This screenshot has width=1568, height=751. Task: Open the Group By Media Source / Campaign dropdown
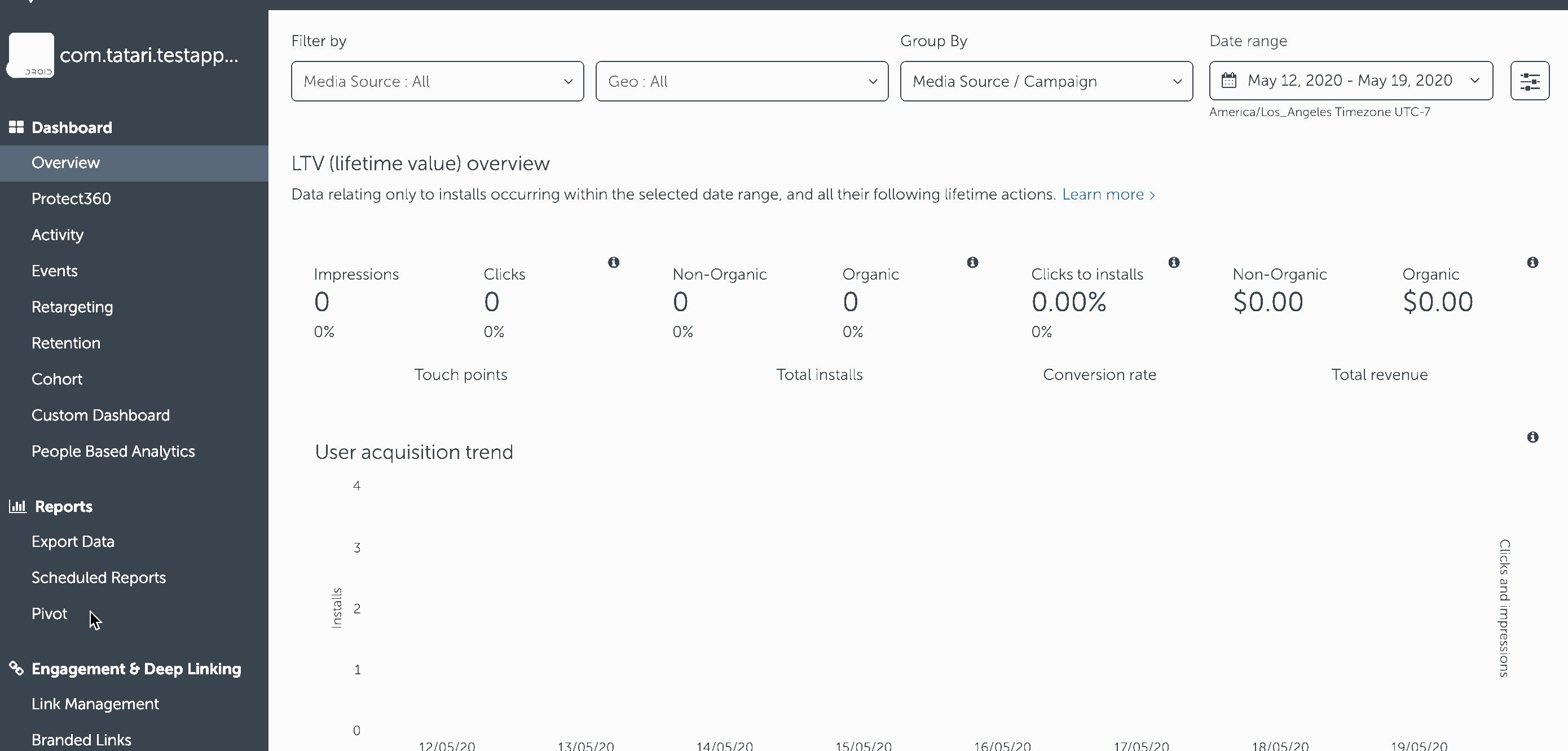pyautogui.click(x=1046, y=81)
